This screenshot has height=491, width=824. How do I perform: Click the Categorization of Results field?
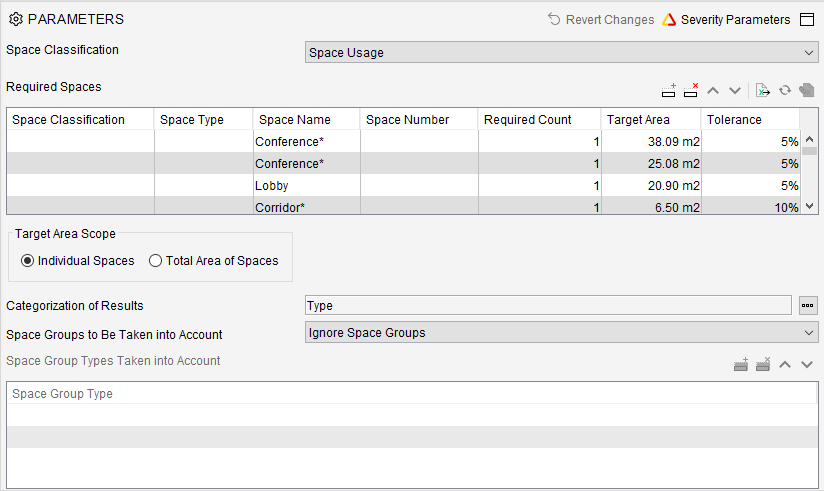click(548, 305)
